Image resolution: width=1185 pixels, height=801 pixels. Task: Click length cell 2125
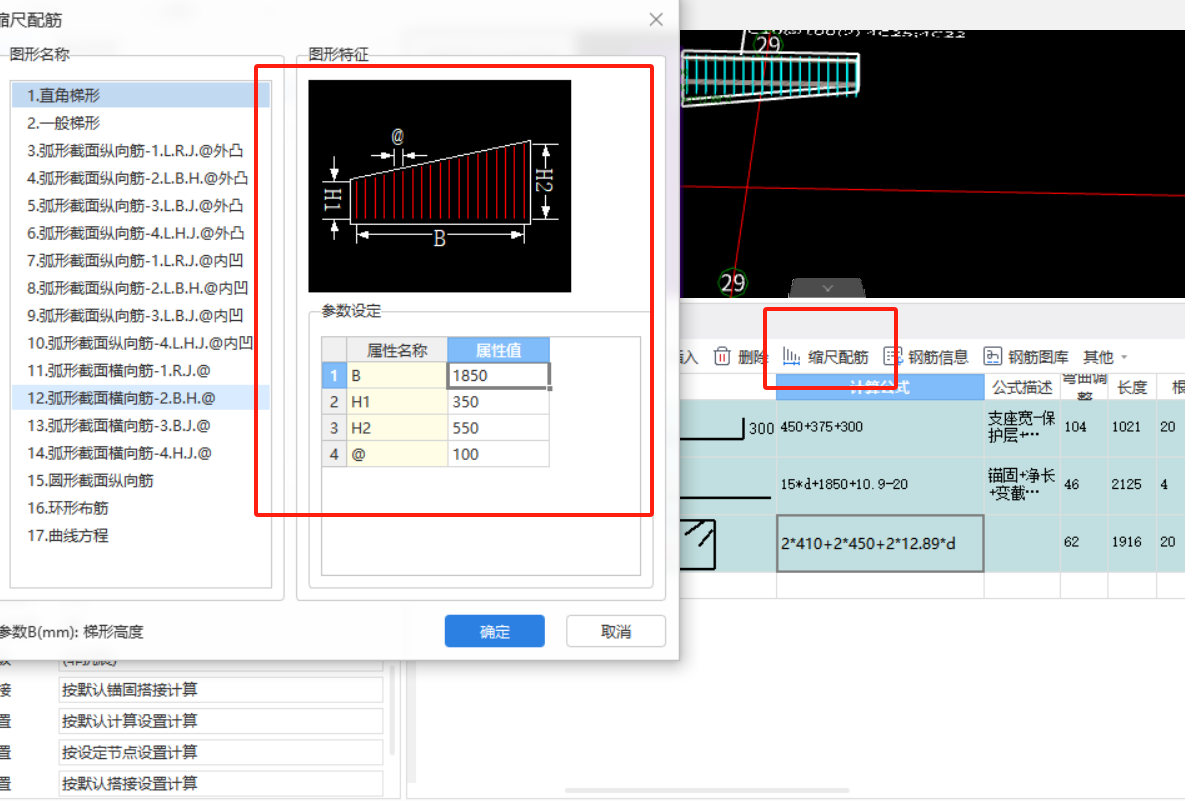pos(1131,484)
